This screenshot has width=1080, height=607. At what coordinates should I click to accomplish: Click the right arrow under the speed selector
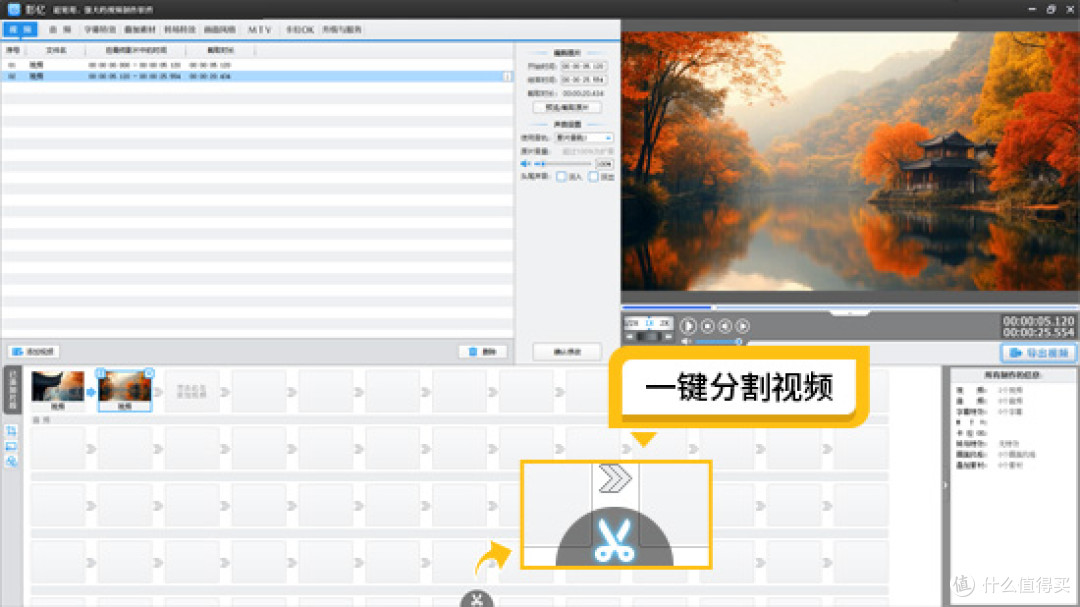(668, 336)
